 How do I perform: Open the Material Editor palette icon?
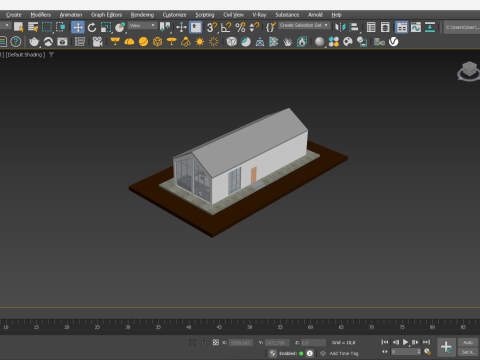[x=348, y=42]
